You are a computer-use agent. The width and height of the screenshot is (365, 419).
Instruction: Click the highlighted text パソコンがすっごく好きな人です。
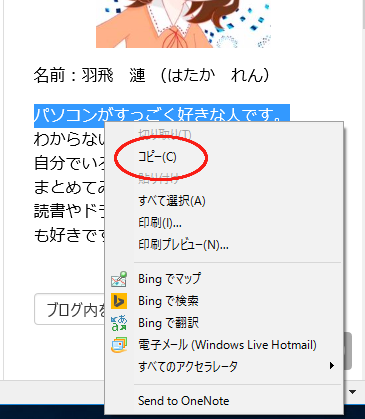[x=162, y=116]
